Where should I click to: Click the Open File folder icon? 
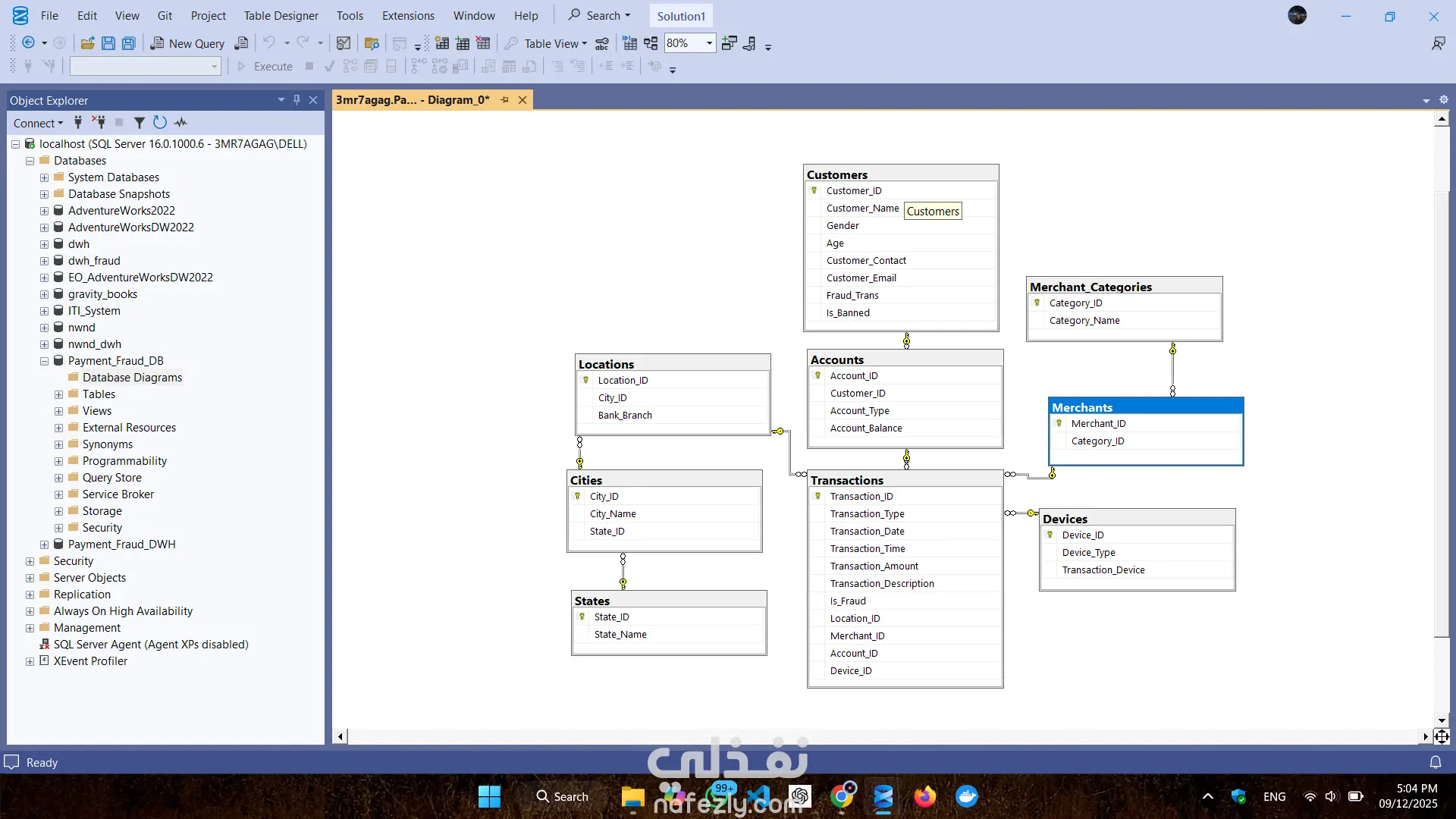pos(88,43)
